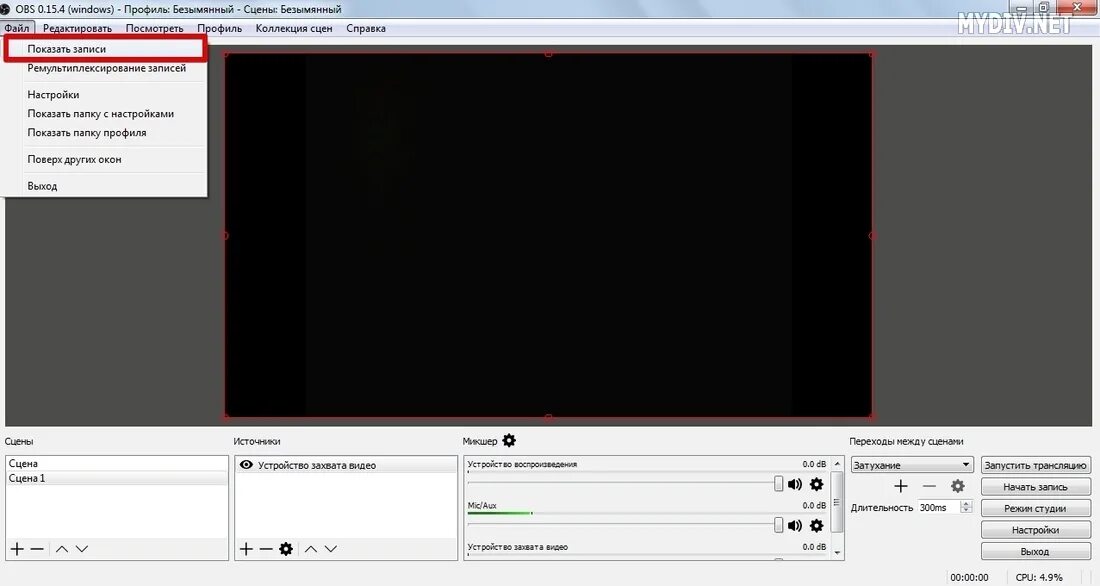The width and height of the screenshot is (1100, 586).
Task: Mute the Mic/Aux speaker icon
Action: 795,525
